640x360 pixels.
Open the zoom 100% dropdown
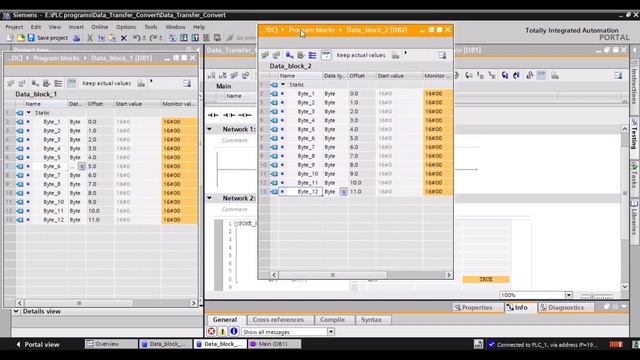[x=568, y=295]
